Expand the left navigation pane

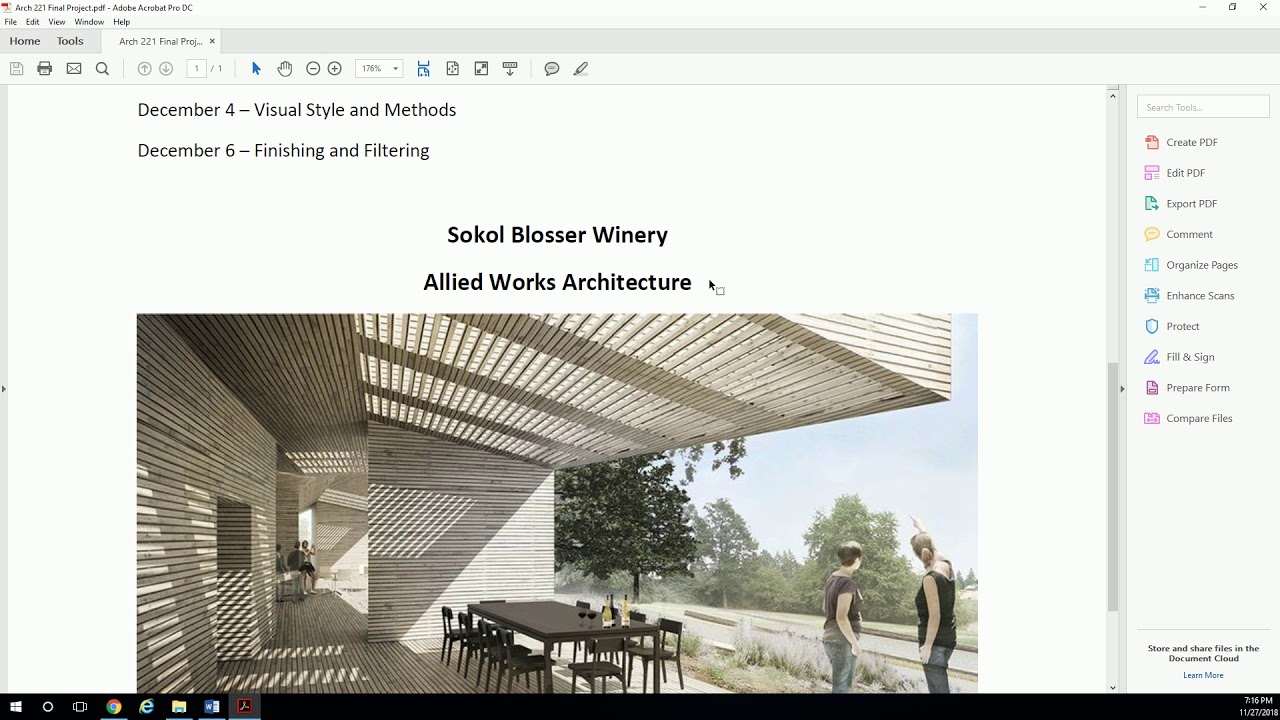tap(4, 389)
